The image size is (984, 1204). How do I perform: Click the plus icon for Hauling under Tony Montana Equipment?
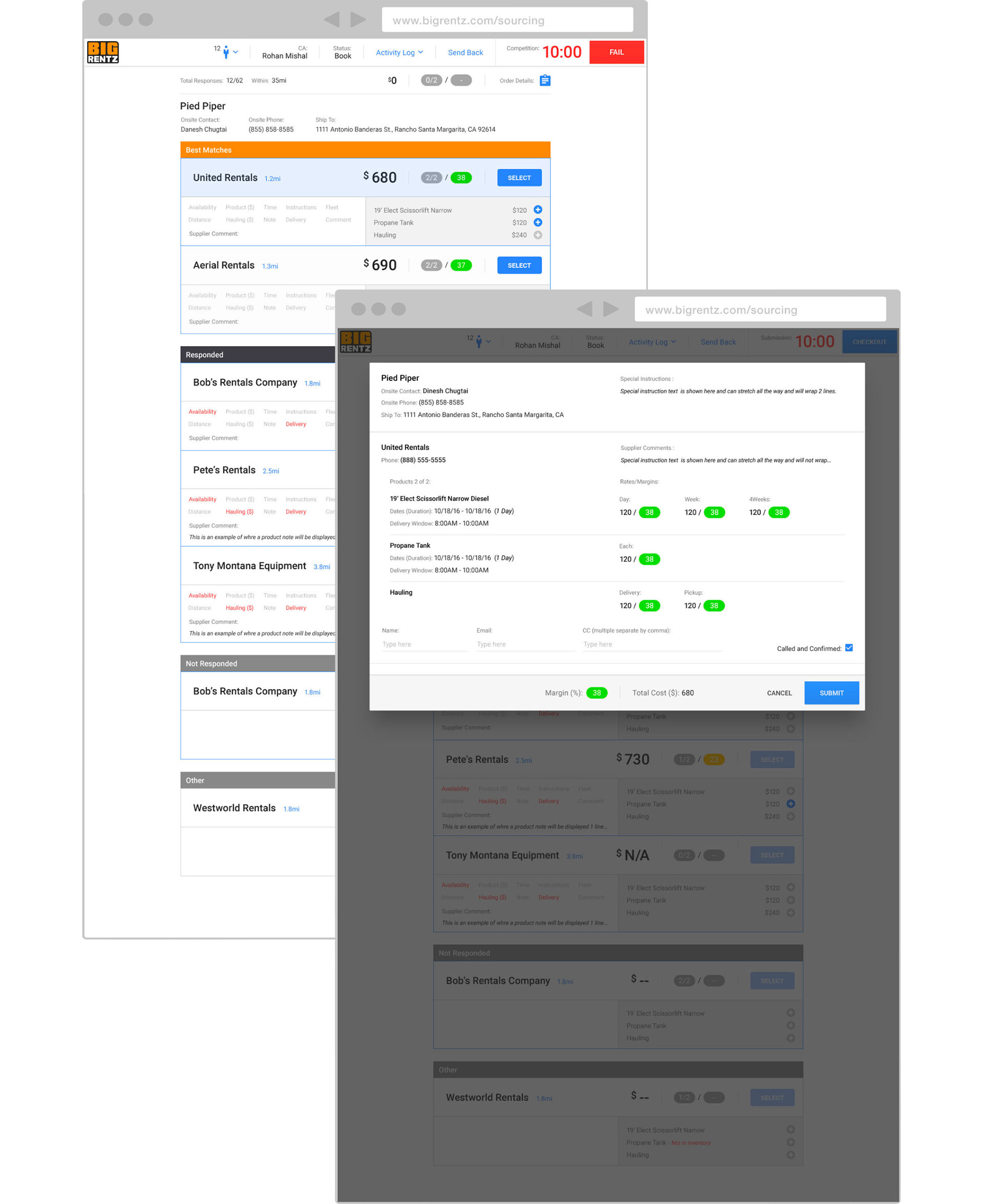pyautogui.click(x=791, y=913)
